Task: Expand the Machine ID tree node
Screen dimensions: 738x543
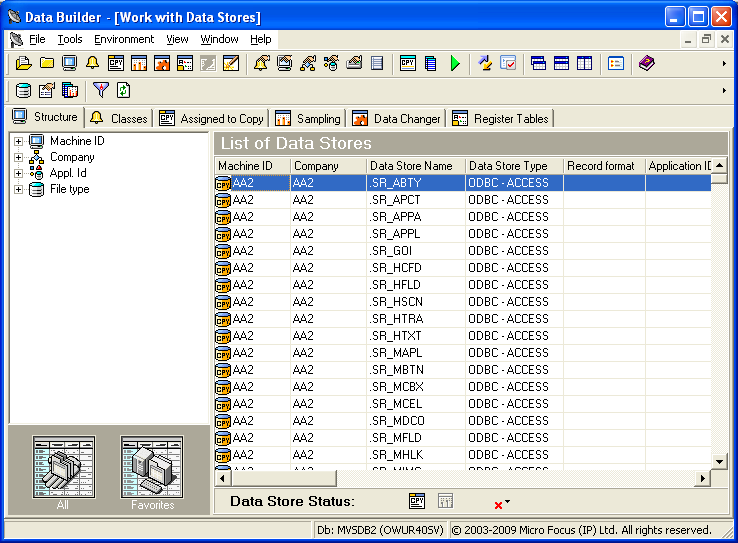Action: (x=18, y=141)
